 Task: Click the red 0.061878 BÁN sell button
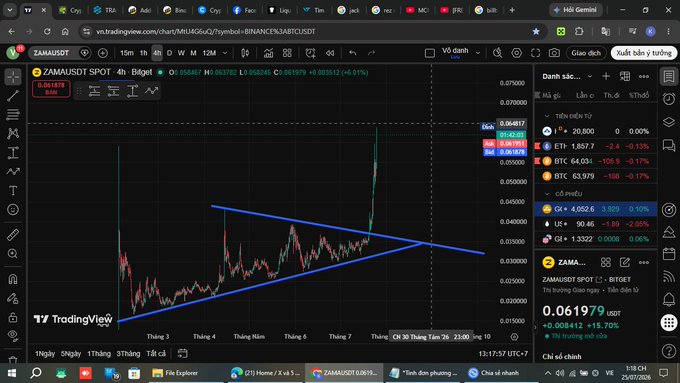click(51, 88)
